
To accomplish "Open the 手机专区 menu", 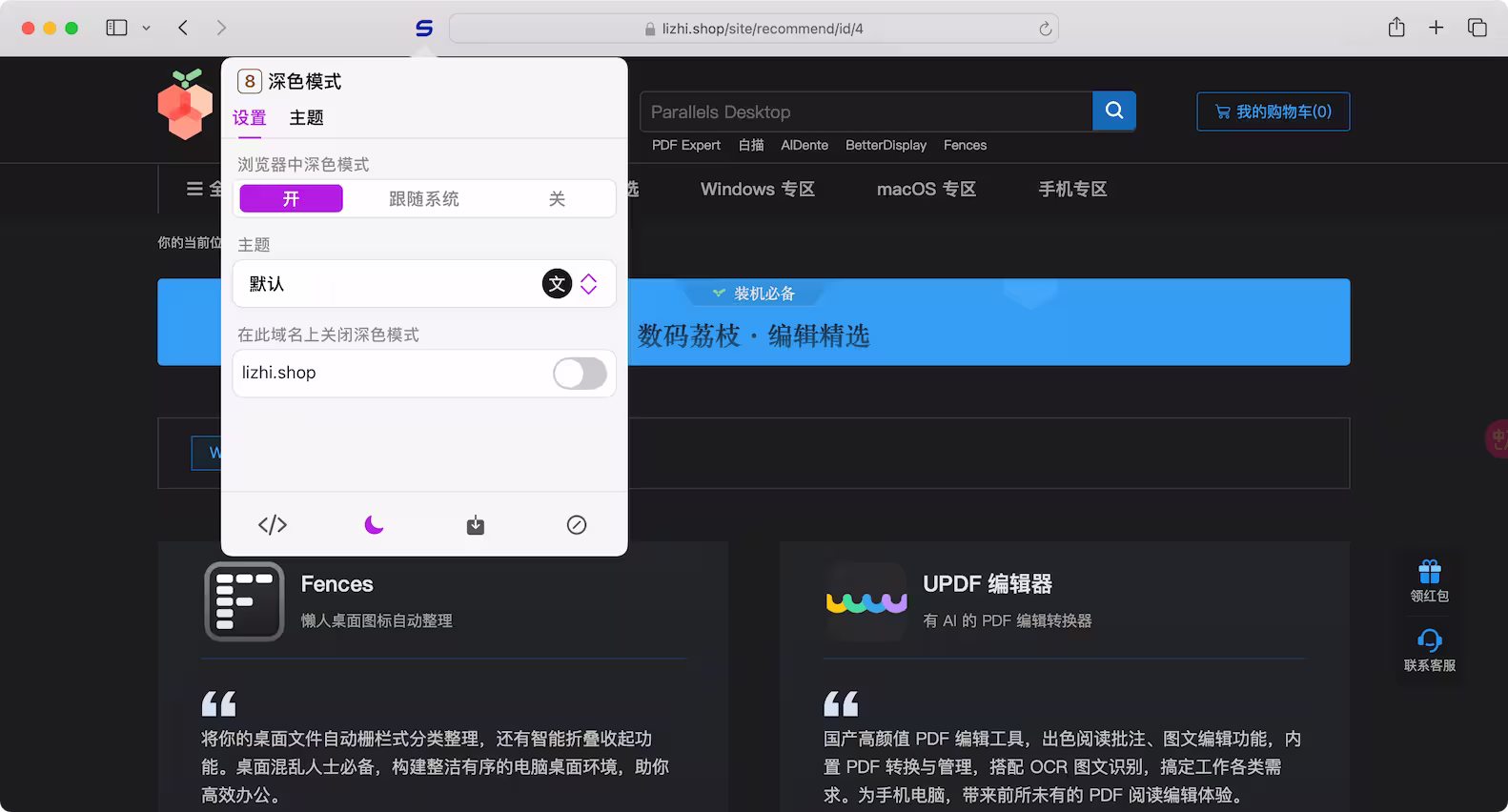I will click(x=1072, y=189).
